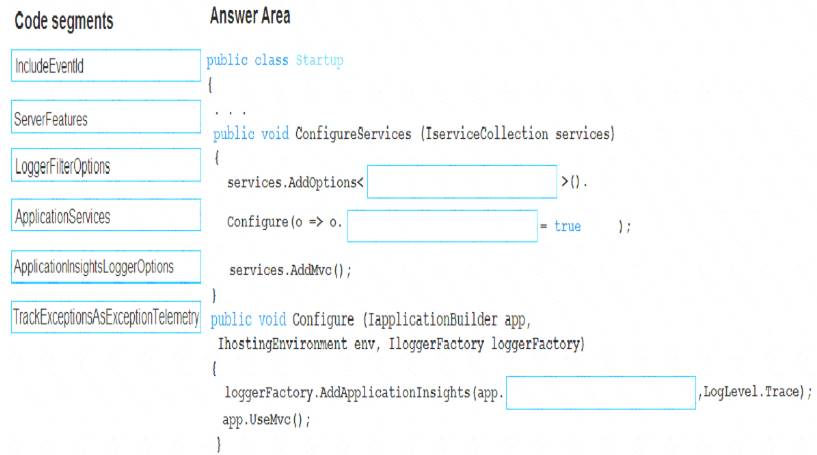
Task: Click the Answer Area heading
Action: [x=250, y=17]
